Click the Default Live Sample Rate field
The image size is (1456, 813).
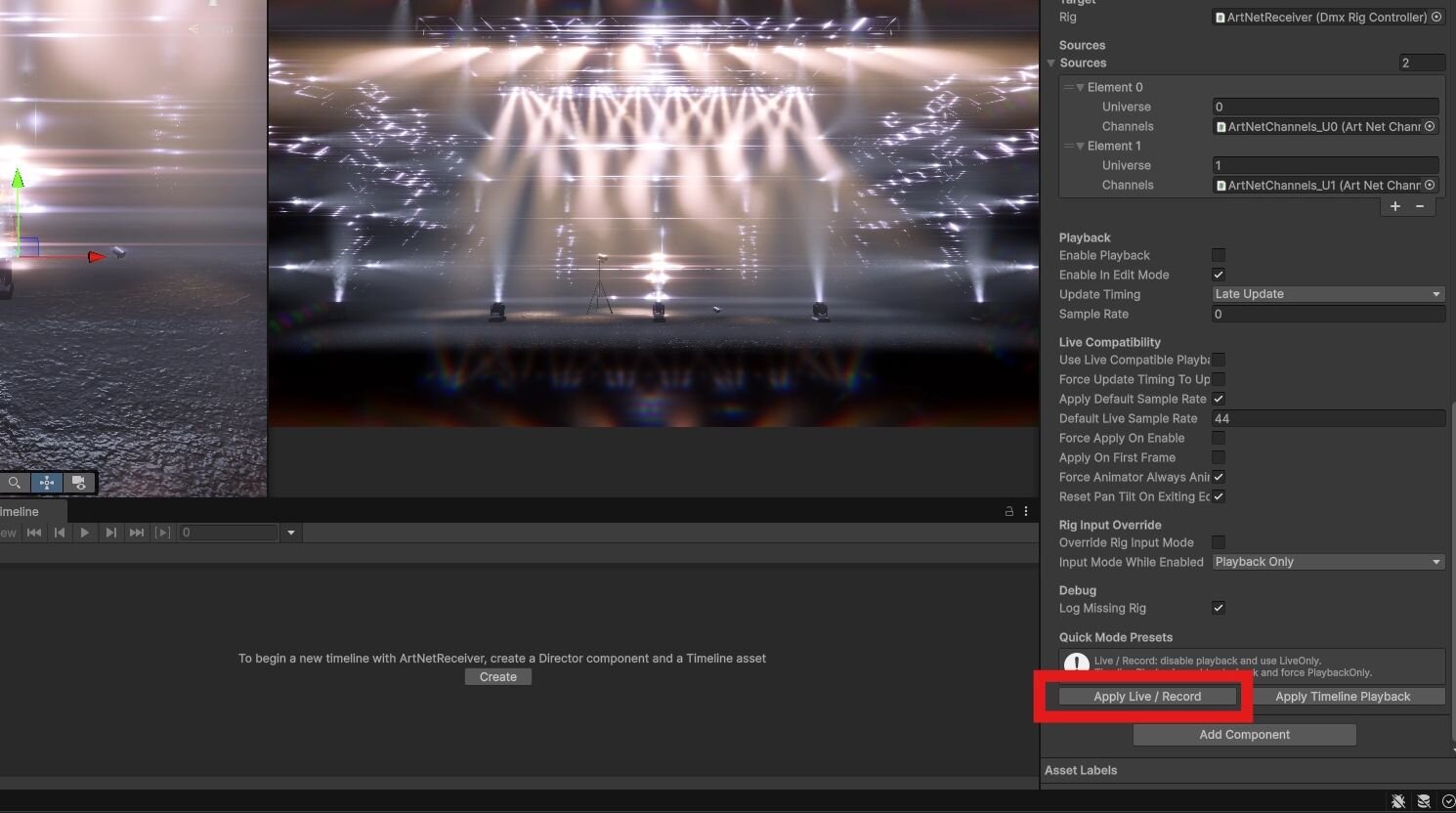1327,418
